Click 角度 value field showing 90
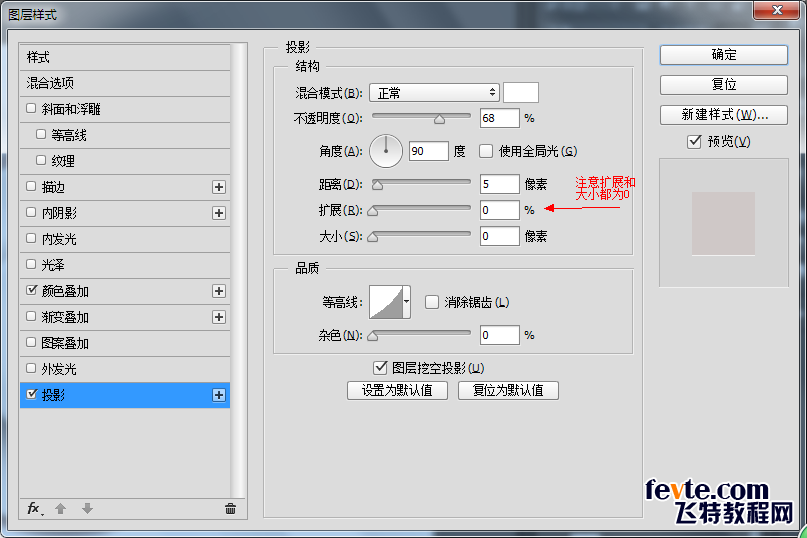Viewport: 807px width, 538px height. 429,151
